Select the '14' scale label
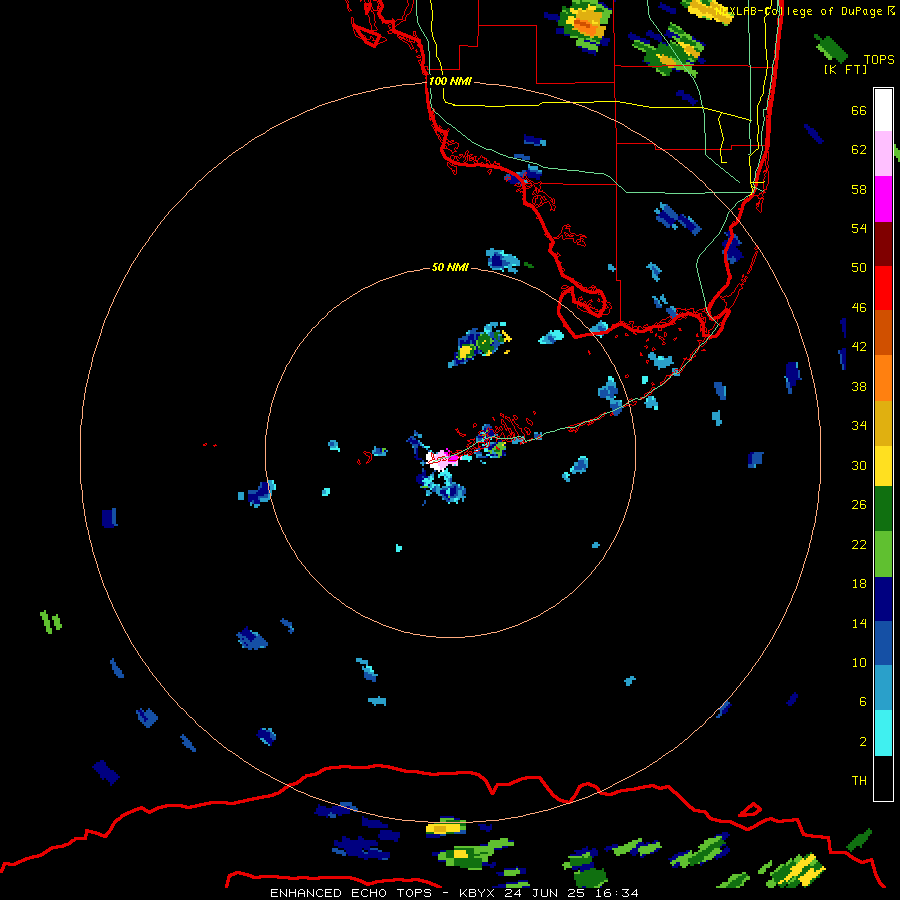This screenshot has width=900, height=900. (859, 623)
